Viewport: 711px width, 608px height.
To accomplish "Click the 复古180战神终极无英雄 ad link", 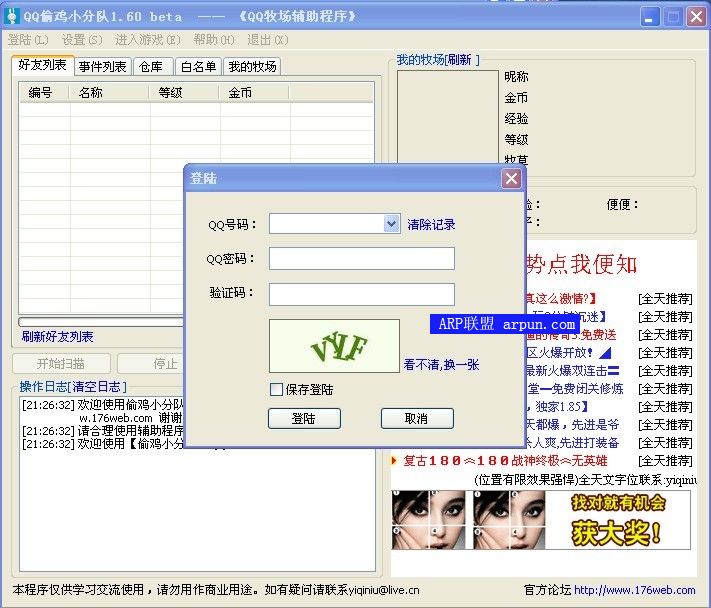I will [505, 461].
